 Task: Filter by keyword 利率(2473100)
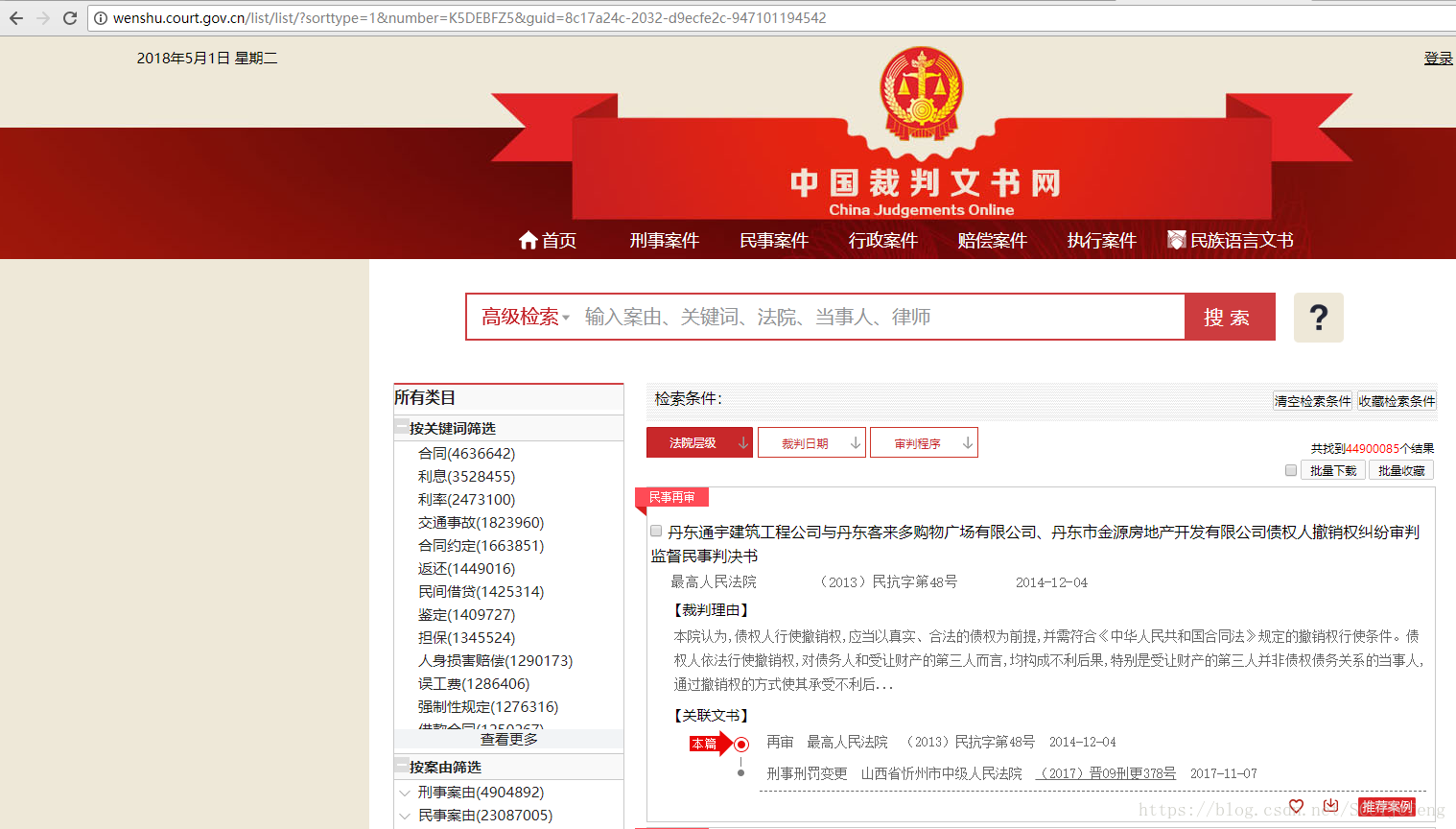tap(466, 500)
